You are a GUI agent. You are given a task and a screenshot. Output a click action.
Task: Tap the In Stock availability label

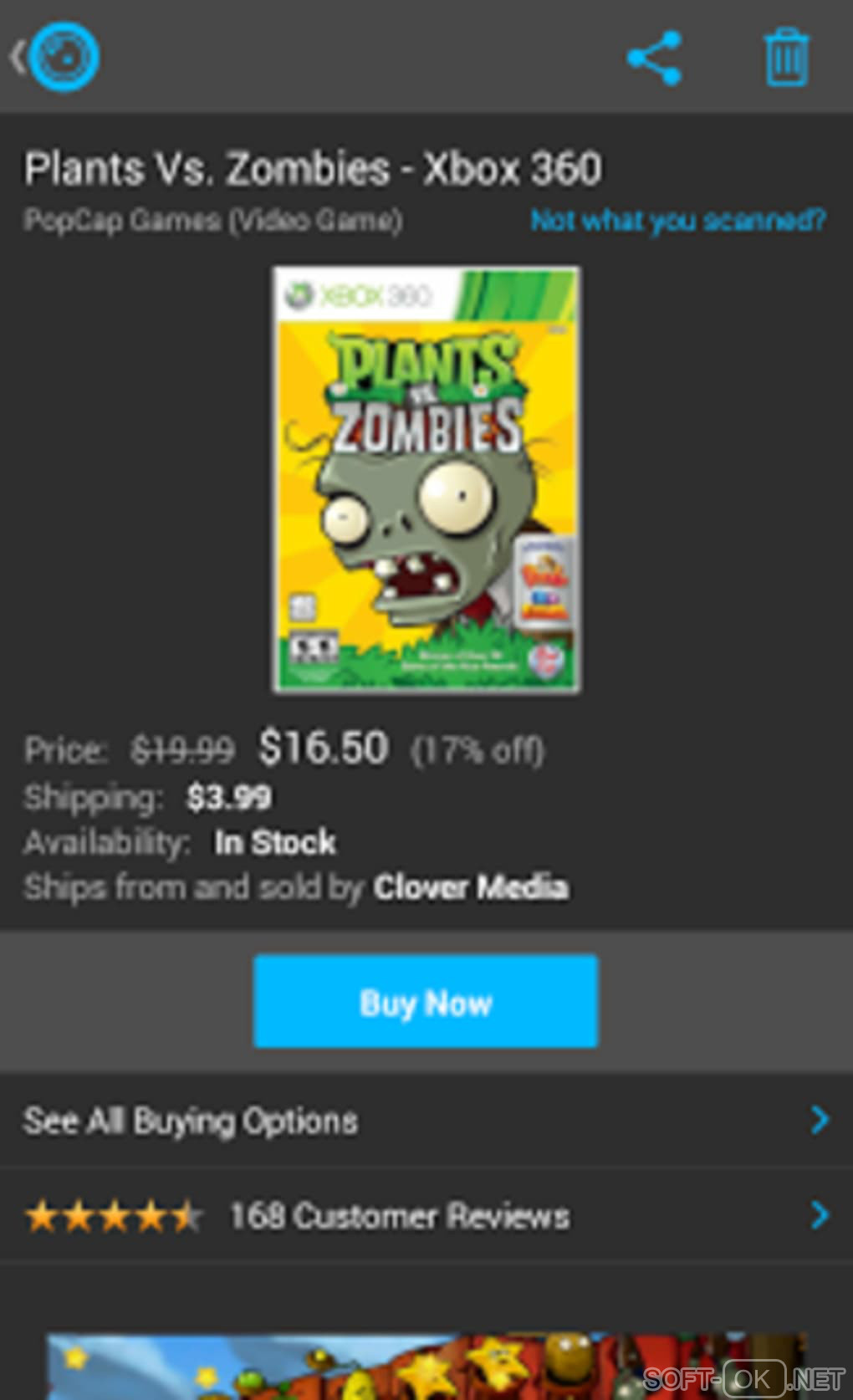tap(275, 842)
